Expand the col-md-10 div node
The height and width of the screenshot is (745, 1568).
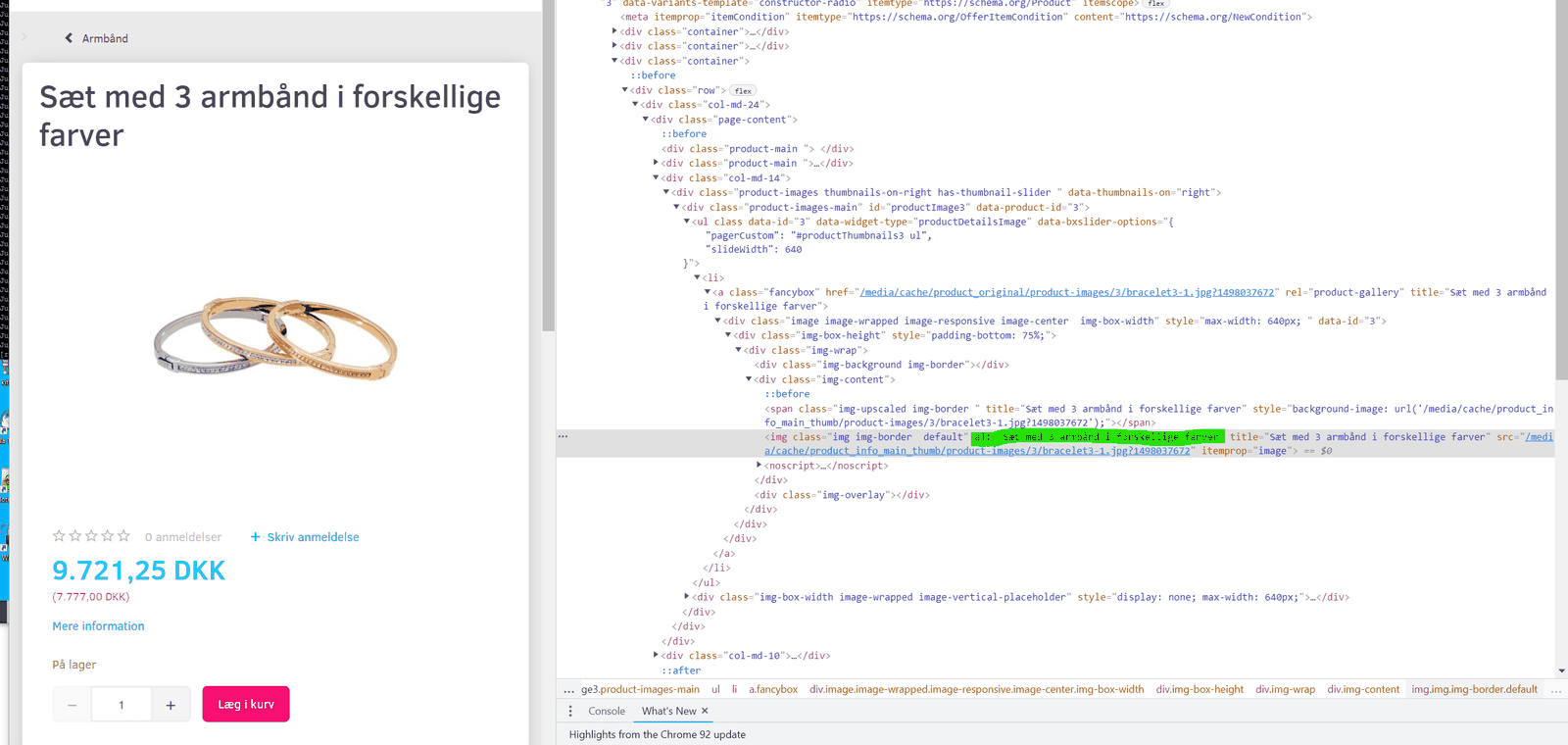point(657,656)
